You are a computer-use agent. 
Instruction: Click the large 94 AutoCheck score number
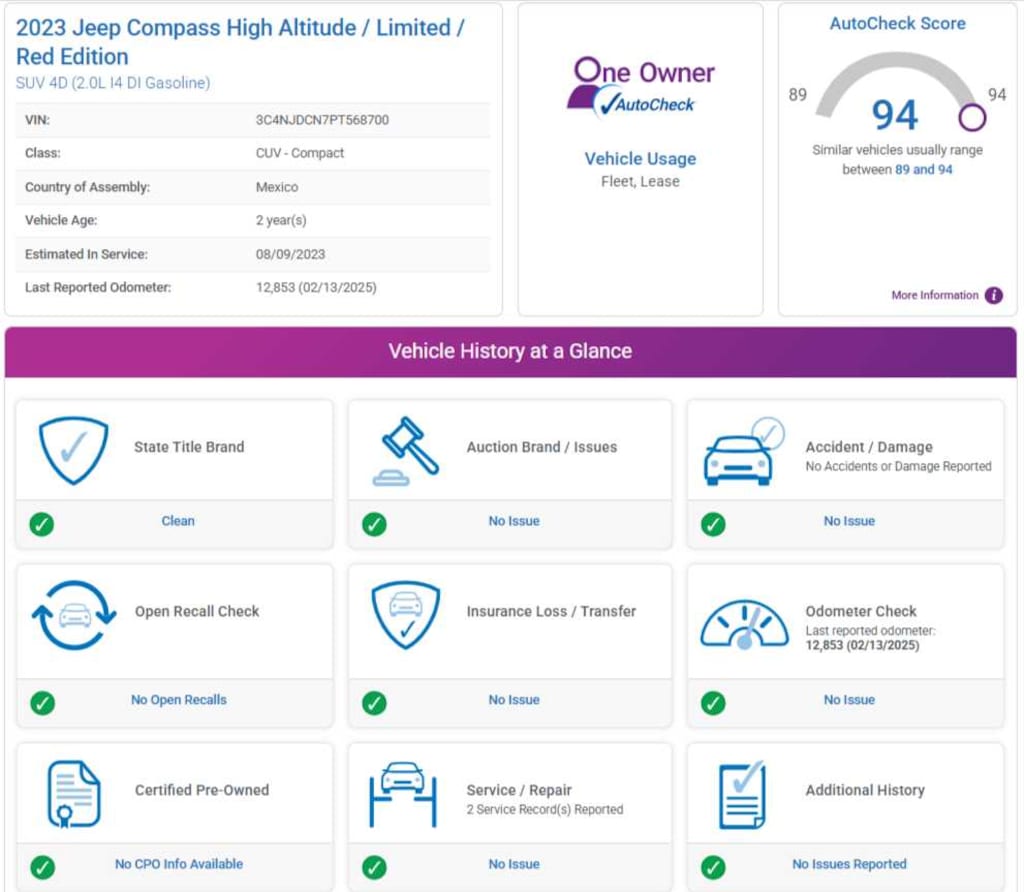click(x=895, y=114)
